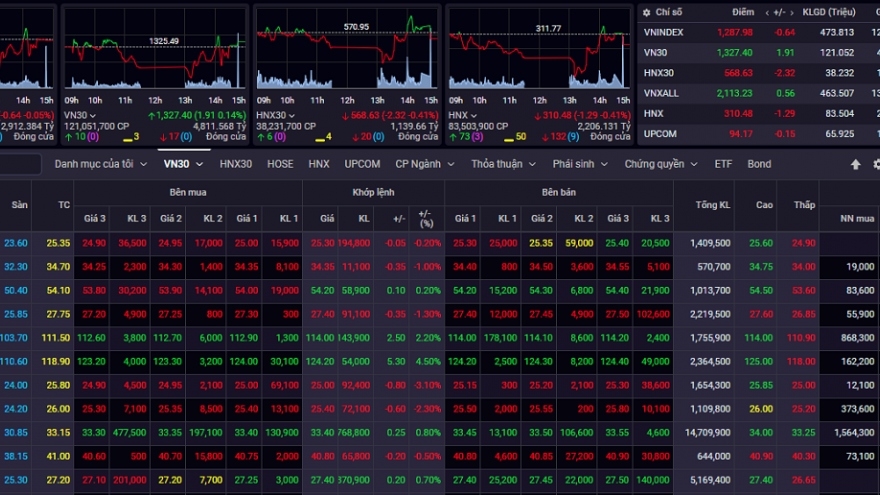
Task: Switch to the HOSE tab
Action: coord(280,164)
